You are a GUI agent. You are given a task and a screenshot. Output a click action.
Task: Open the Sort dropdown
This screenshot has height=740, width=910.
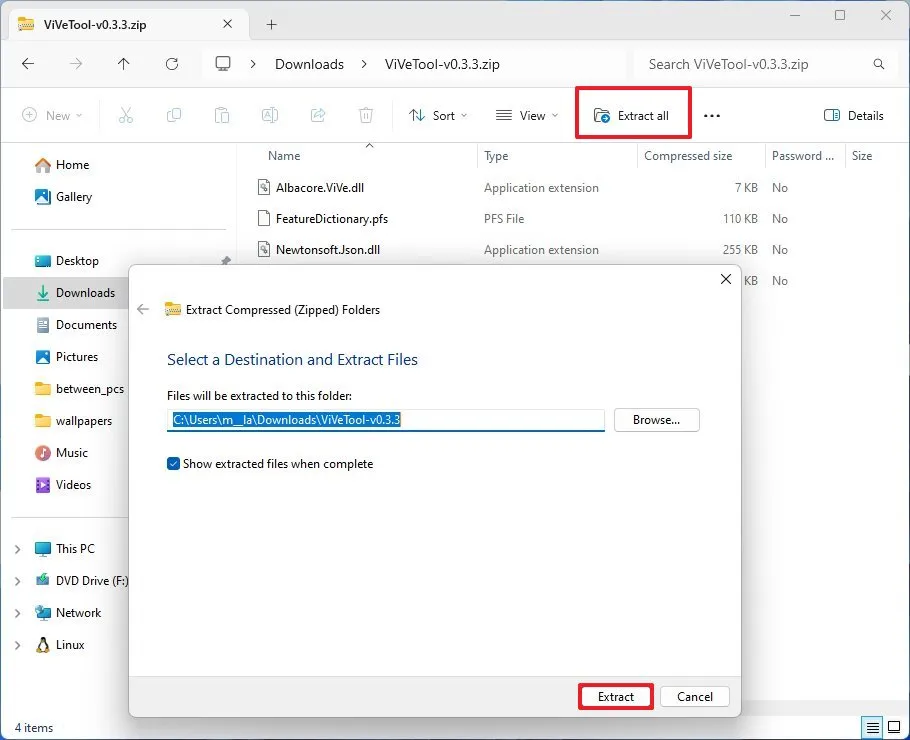(438, 115)
